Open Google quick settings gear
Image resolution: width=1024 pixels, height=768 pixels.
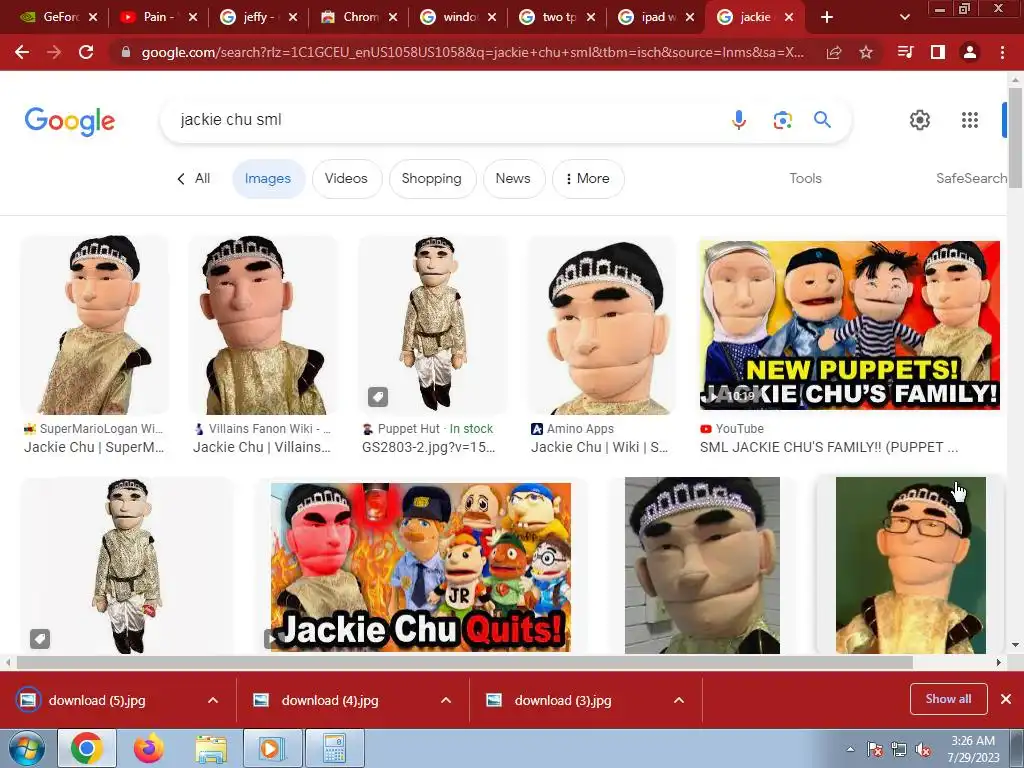pyautogui.click(x=920, y=120)
